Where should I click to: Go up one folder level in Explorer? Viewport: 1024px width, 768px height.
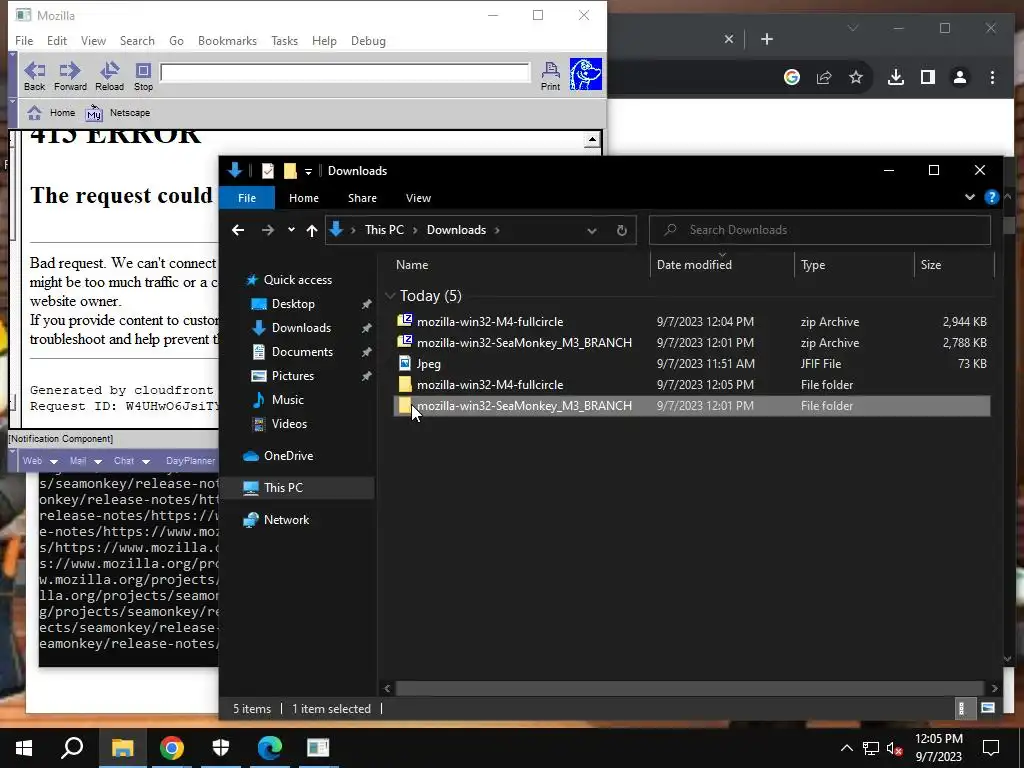coord(312,230)
